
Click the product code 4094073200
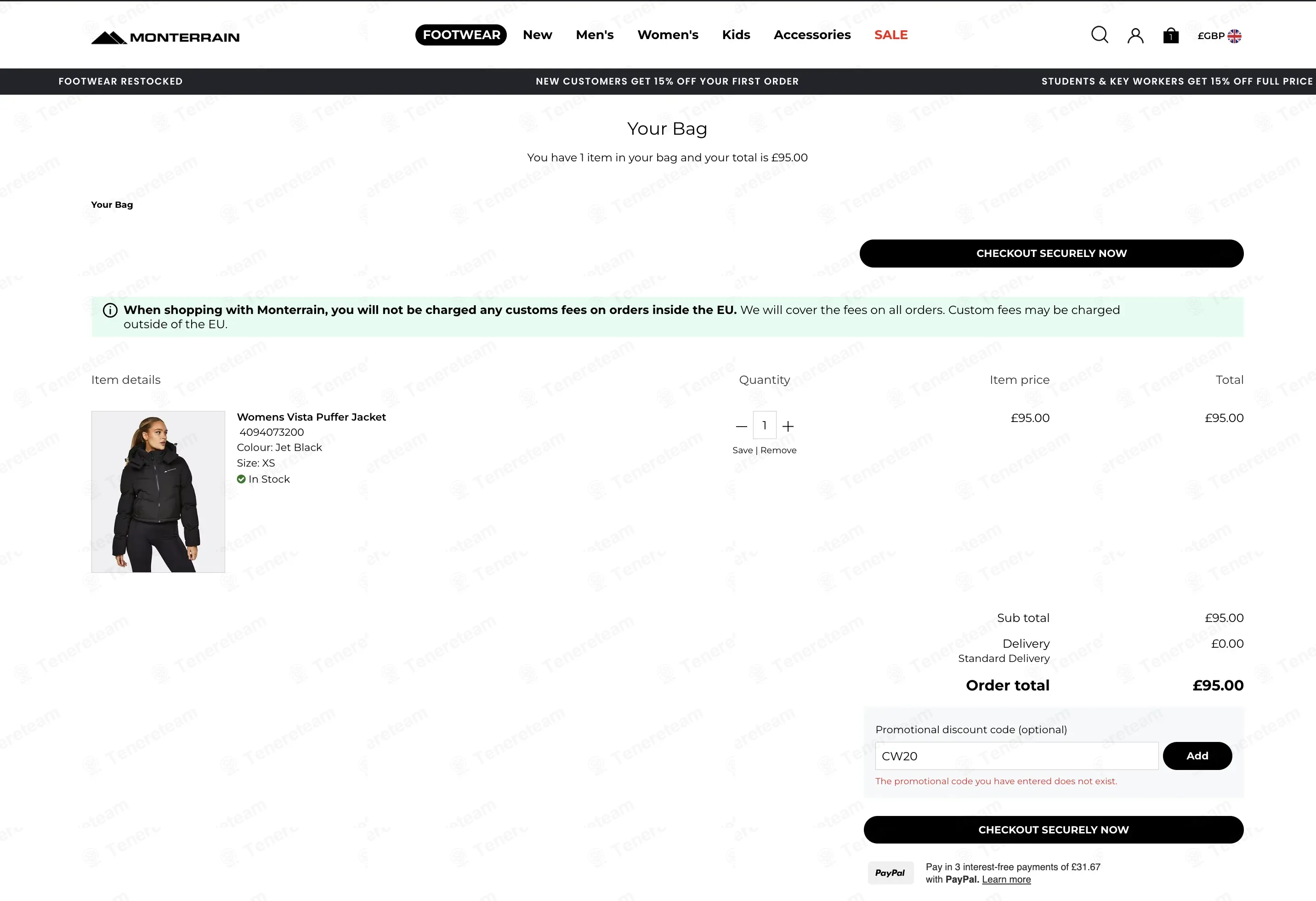(x=272, y=433)
